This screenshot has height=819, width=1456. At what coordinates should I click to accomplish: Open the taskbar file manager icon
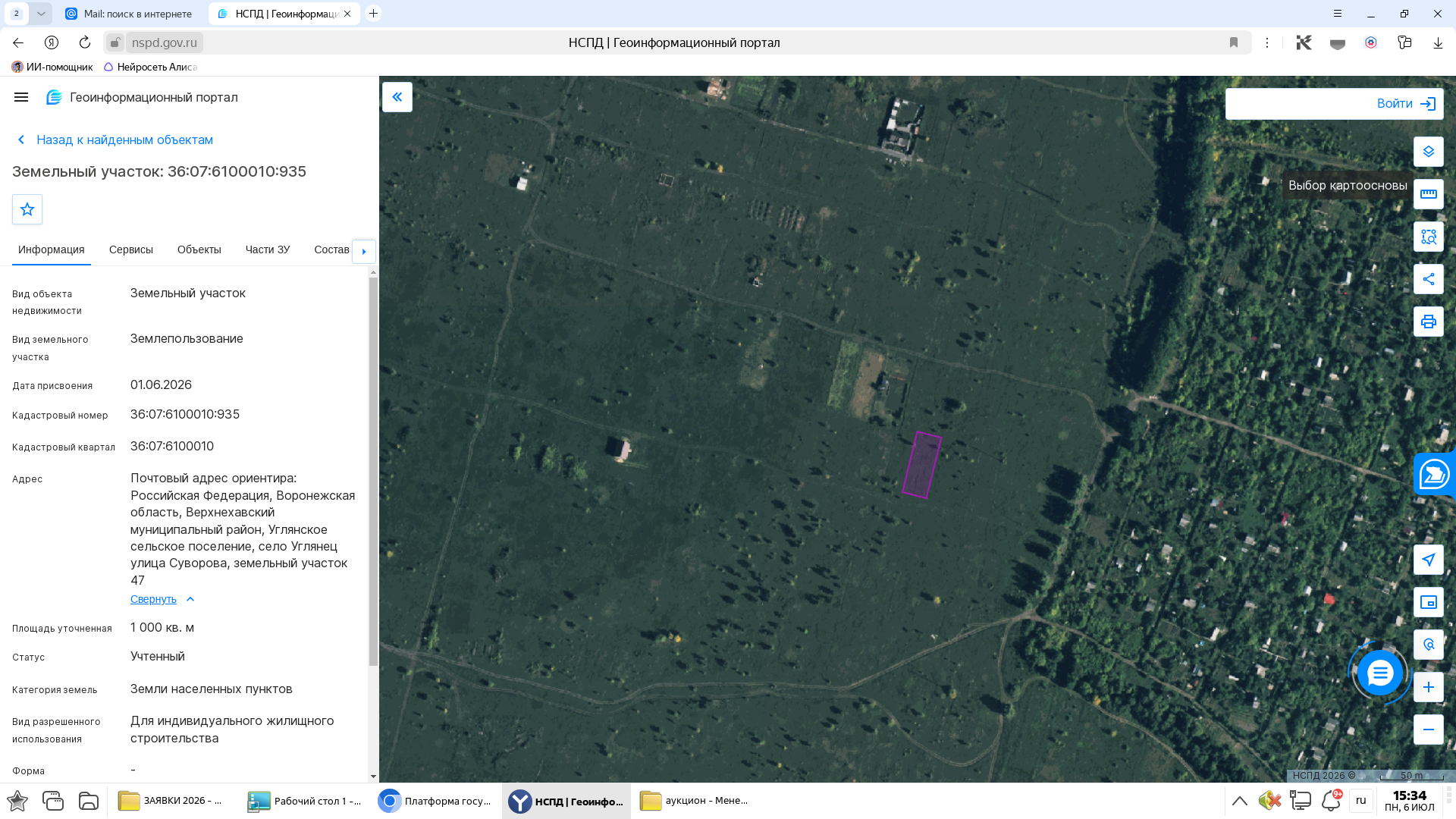coord(89,801)
